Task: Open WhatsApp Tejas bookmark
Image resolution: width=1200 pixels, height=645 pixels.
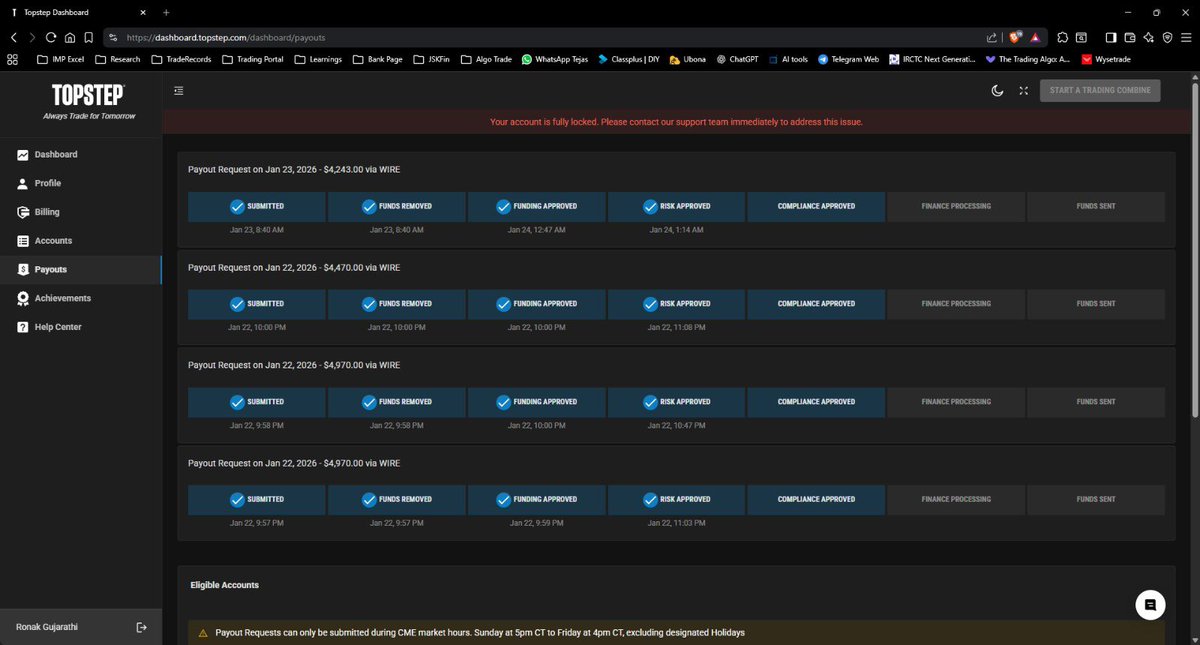Action: (555, 59)
